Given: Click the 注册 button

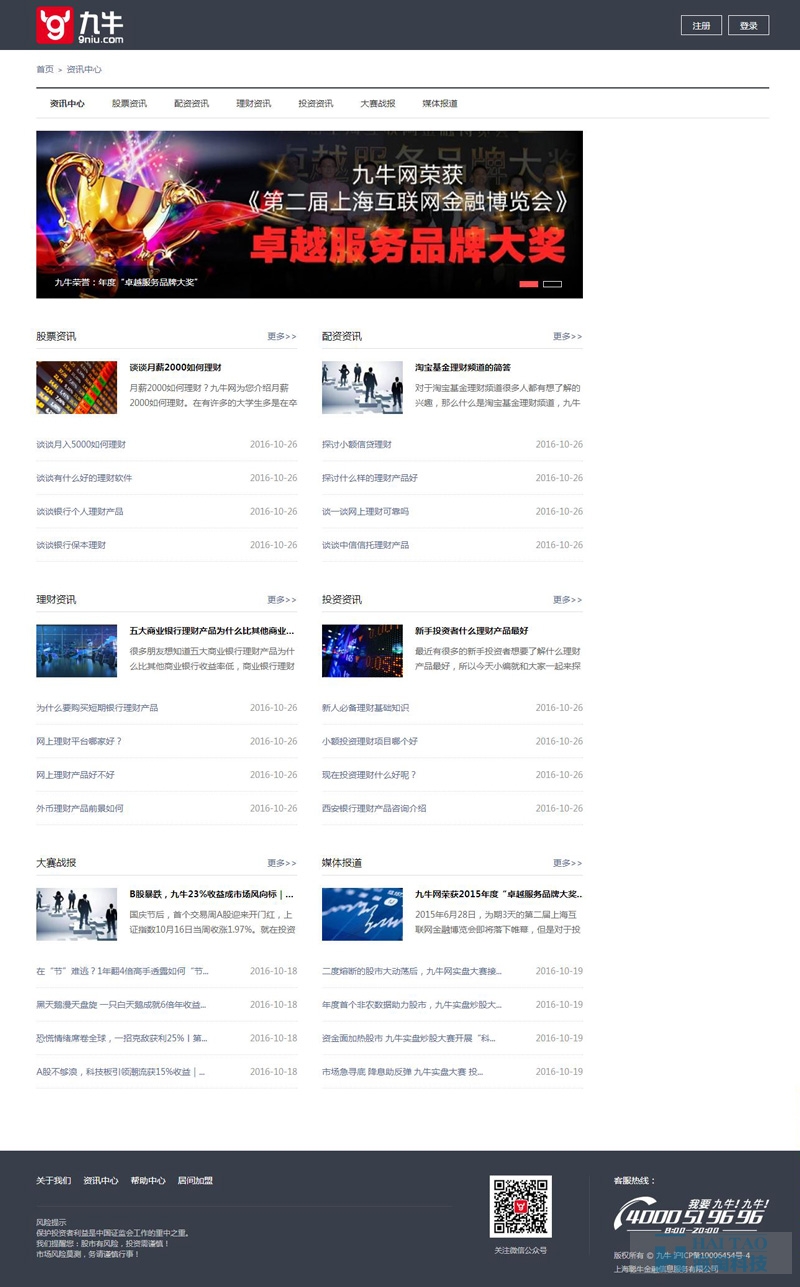Looking at the screenshot, I should (701, 26).
